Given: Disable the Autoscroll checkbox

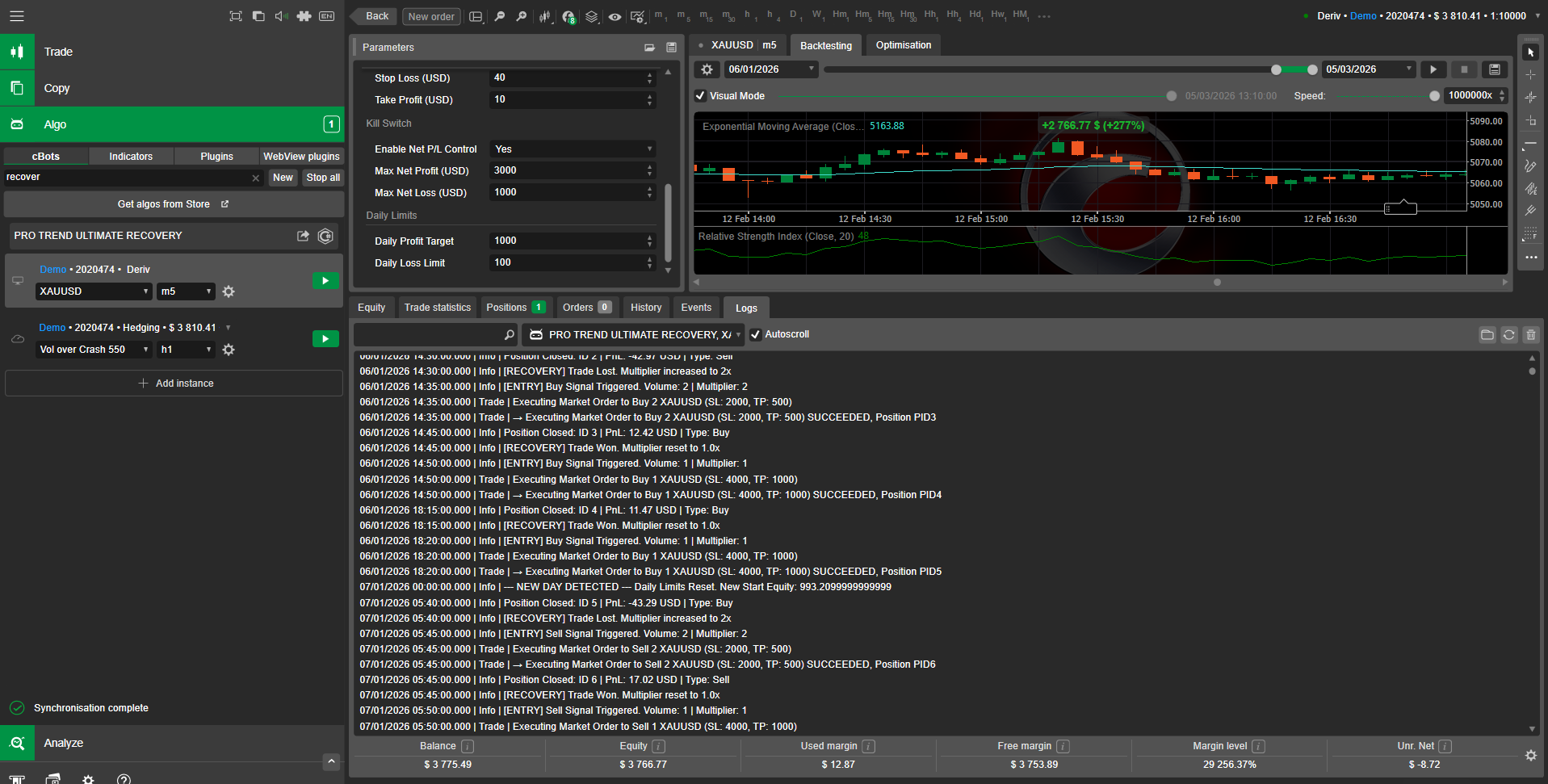Looking at the screenshot, I should pos(756,334).
